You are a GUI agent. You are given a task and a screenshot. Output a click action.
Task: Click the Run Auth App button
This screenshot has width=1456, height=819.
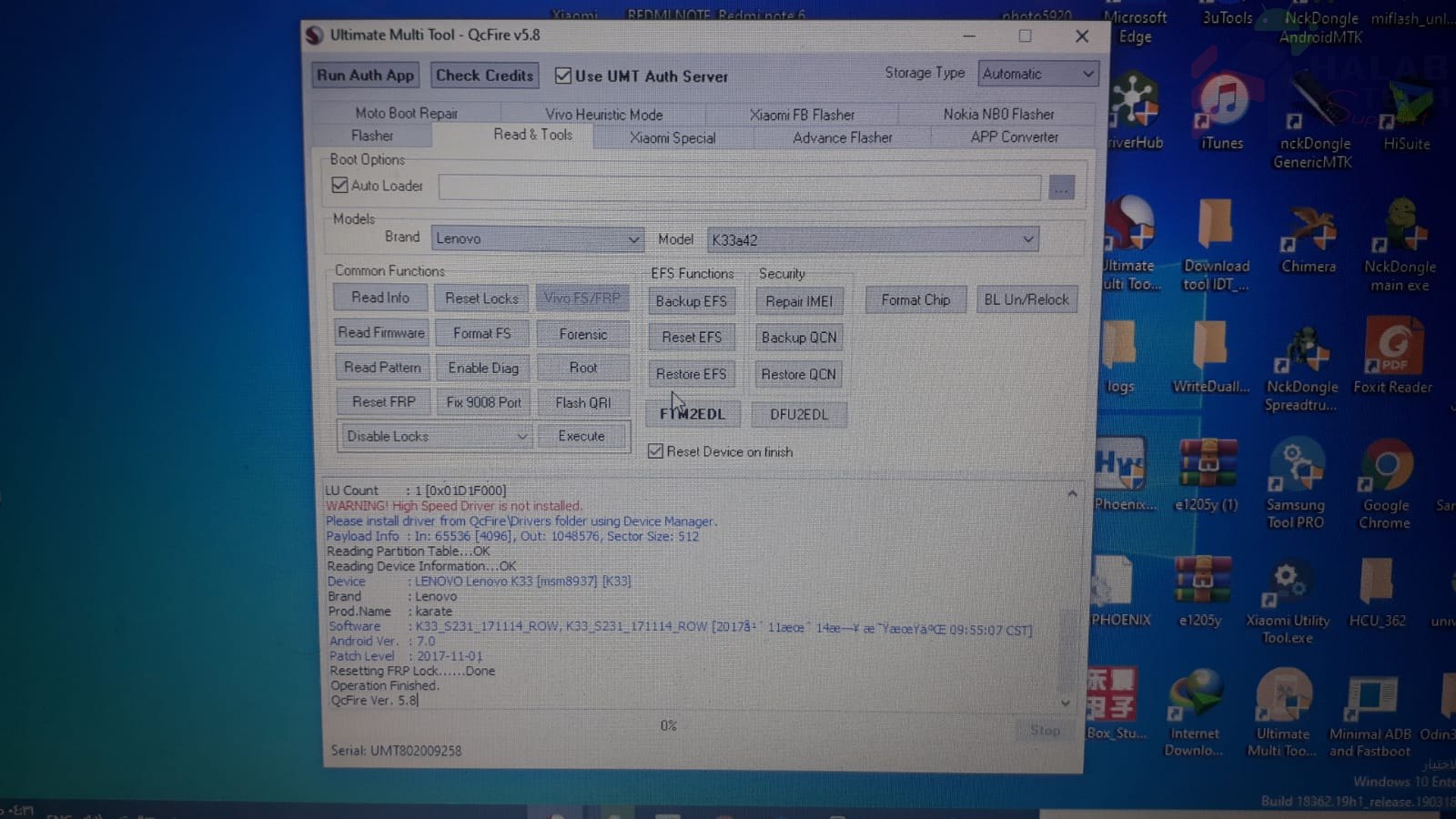click(365, 75)
